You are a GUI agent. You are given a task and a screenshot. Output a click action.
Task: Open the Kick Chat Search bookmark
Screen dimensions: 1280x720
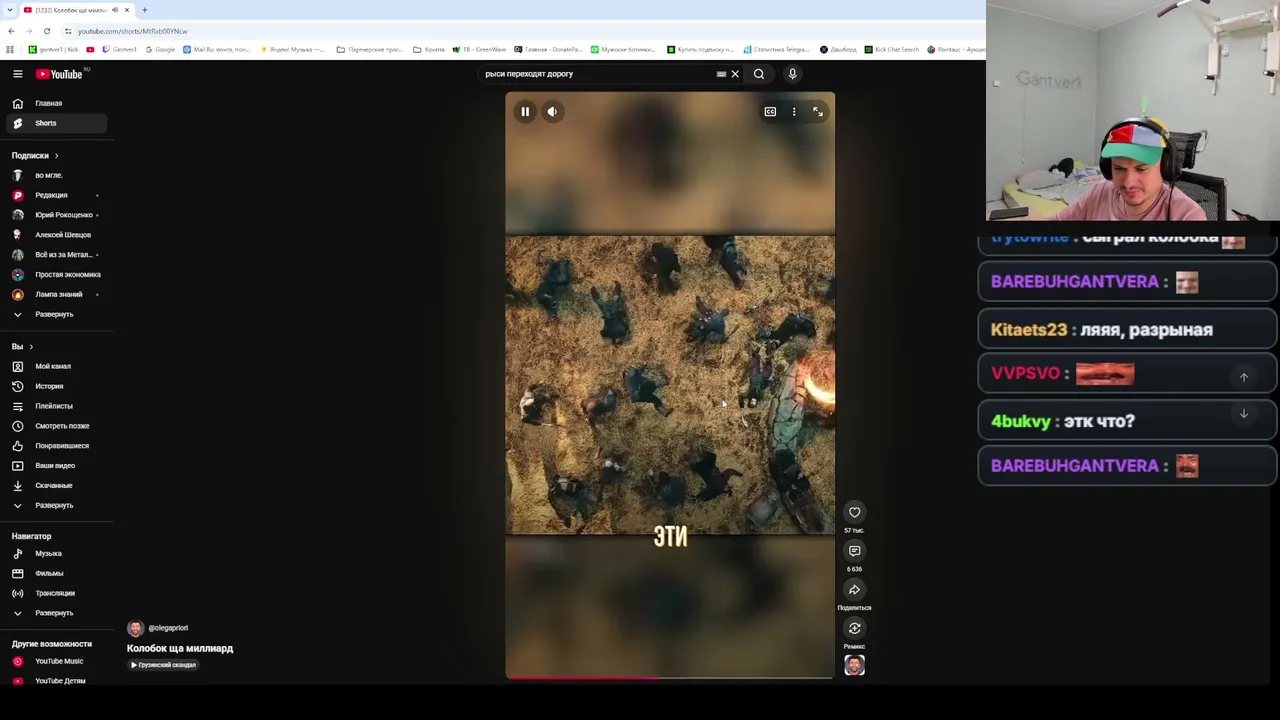pos(892,49)
